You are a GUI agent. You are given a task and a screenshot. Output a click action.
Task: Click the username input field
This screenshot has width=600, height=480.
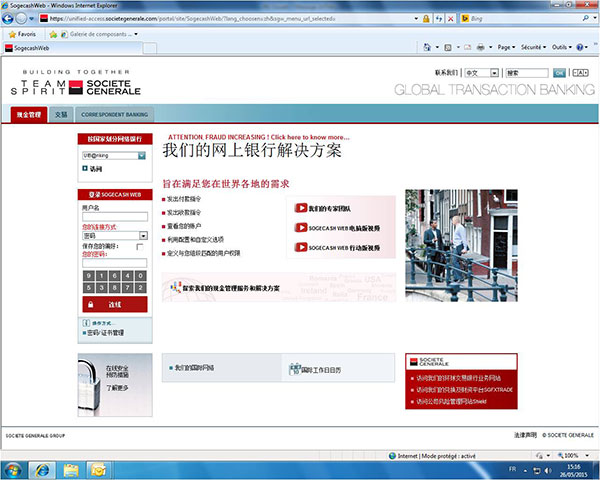(114, 216)
